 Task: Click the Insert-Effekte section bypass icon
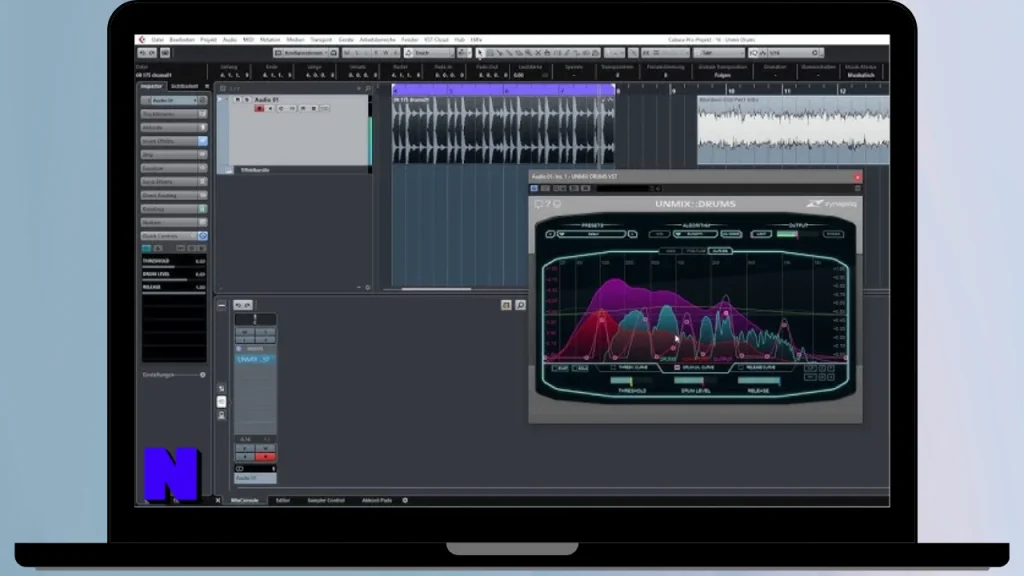(202, 141)
